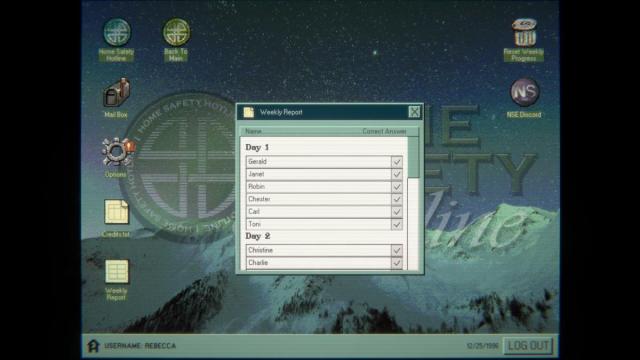Toggle the checkmark next to Gerald

(x=397, y=162)
